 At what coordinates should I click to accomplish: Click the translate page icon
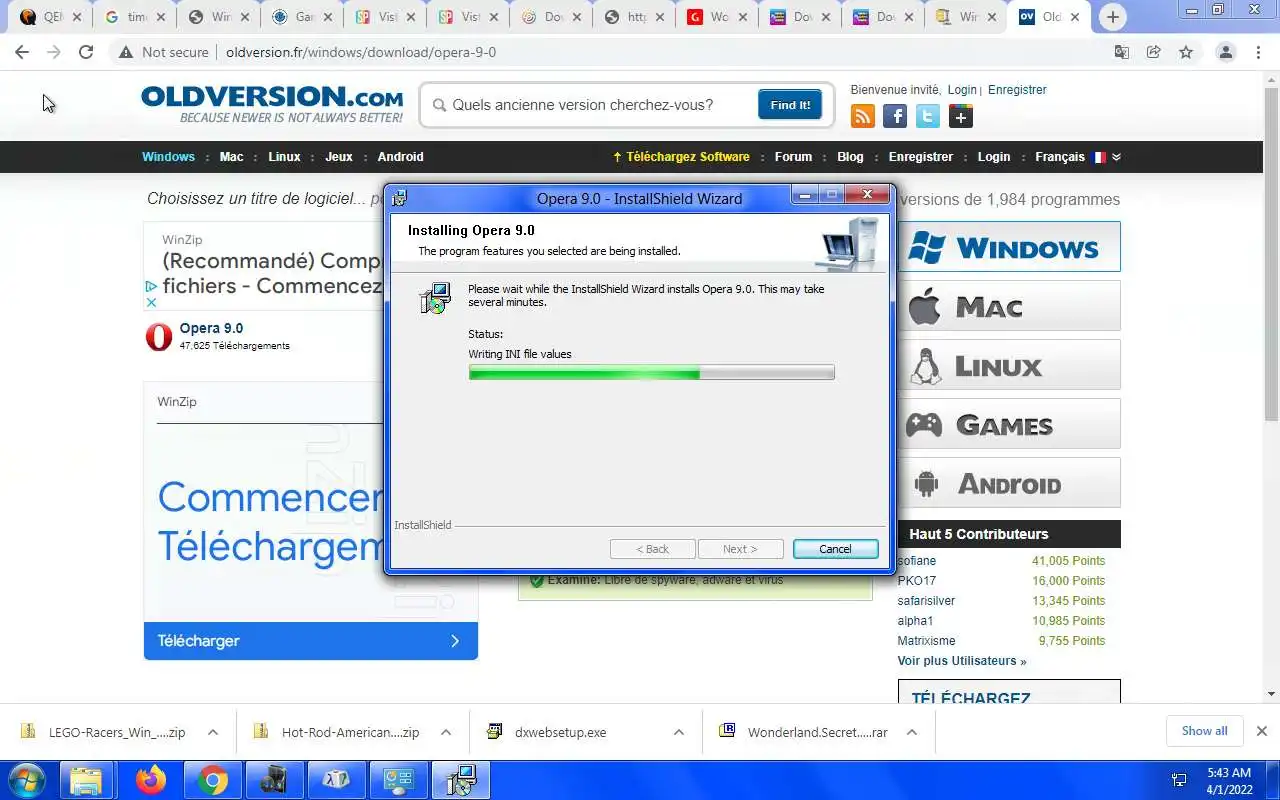1122,52
